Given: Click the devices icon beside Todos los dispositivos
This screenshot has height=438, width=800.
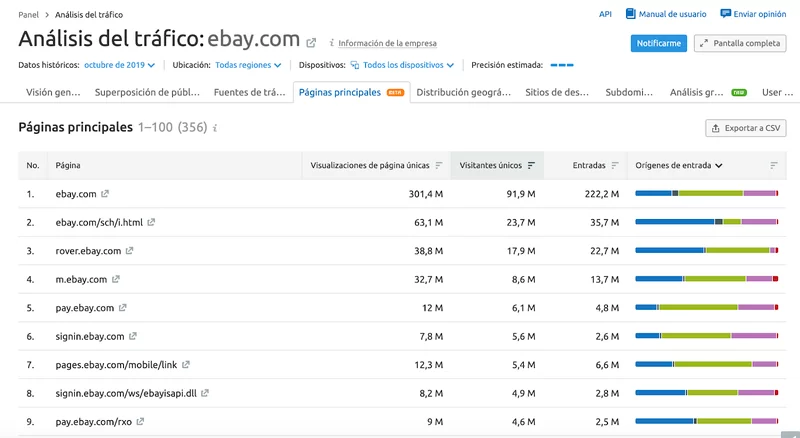Looking at the screenshot, I should click(x=355, y=65).
